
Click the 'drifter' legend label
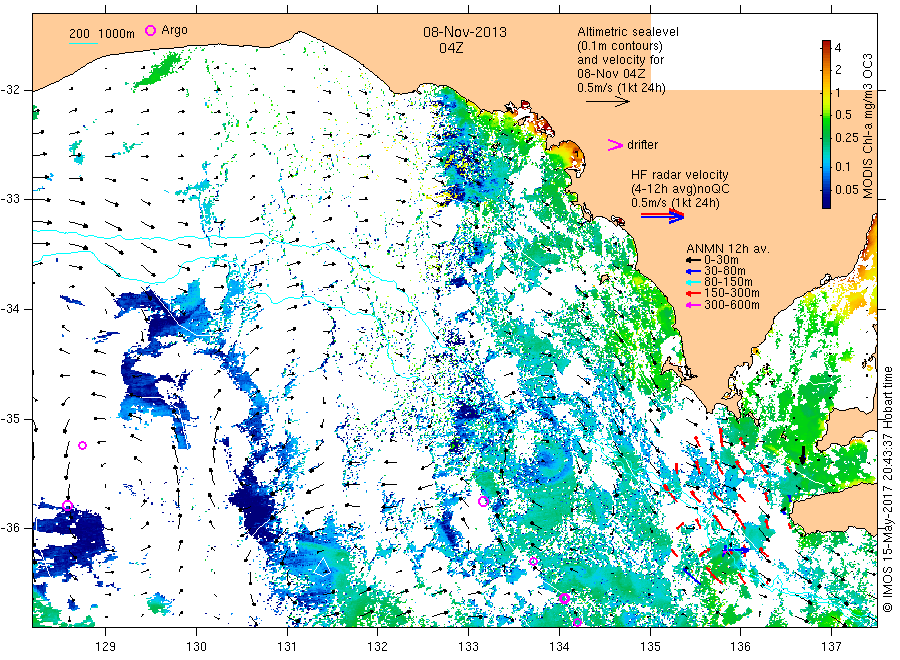[x=642, y=145]
